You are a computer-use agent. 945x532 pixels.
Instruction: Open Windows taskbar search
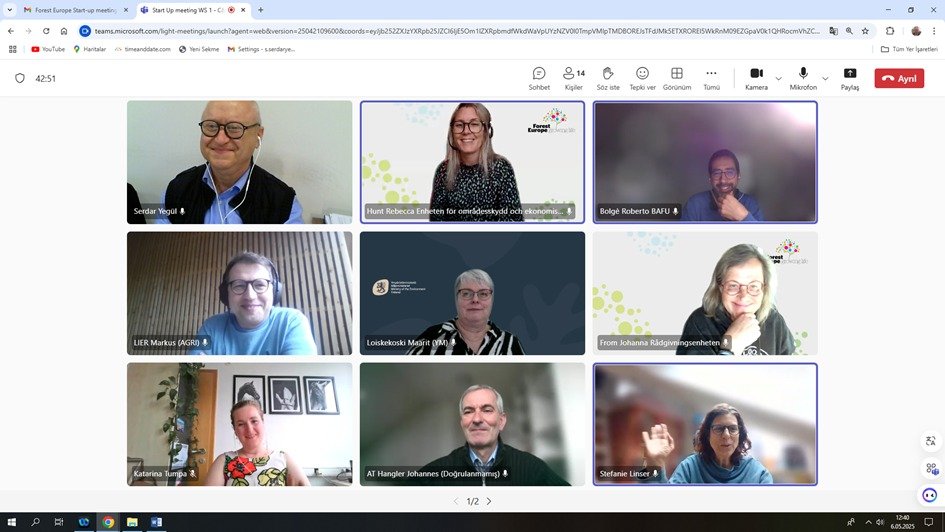pos(35,522)
